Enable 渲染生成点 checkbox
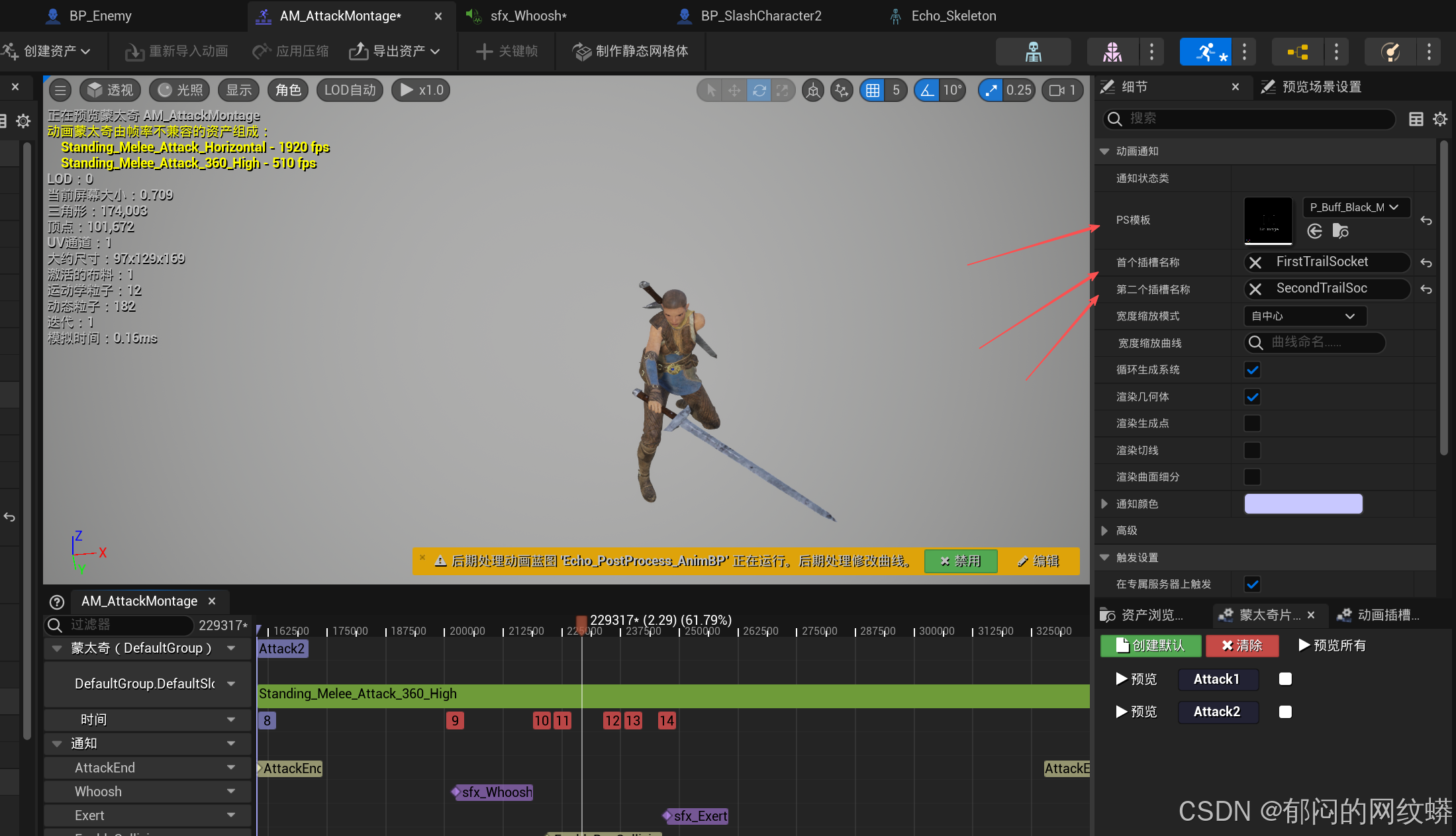 (x=1252, y=424)
